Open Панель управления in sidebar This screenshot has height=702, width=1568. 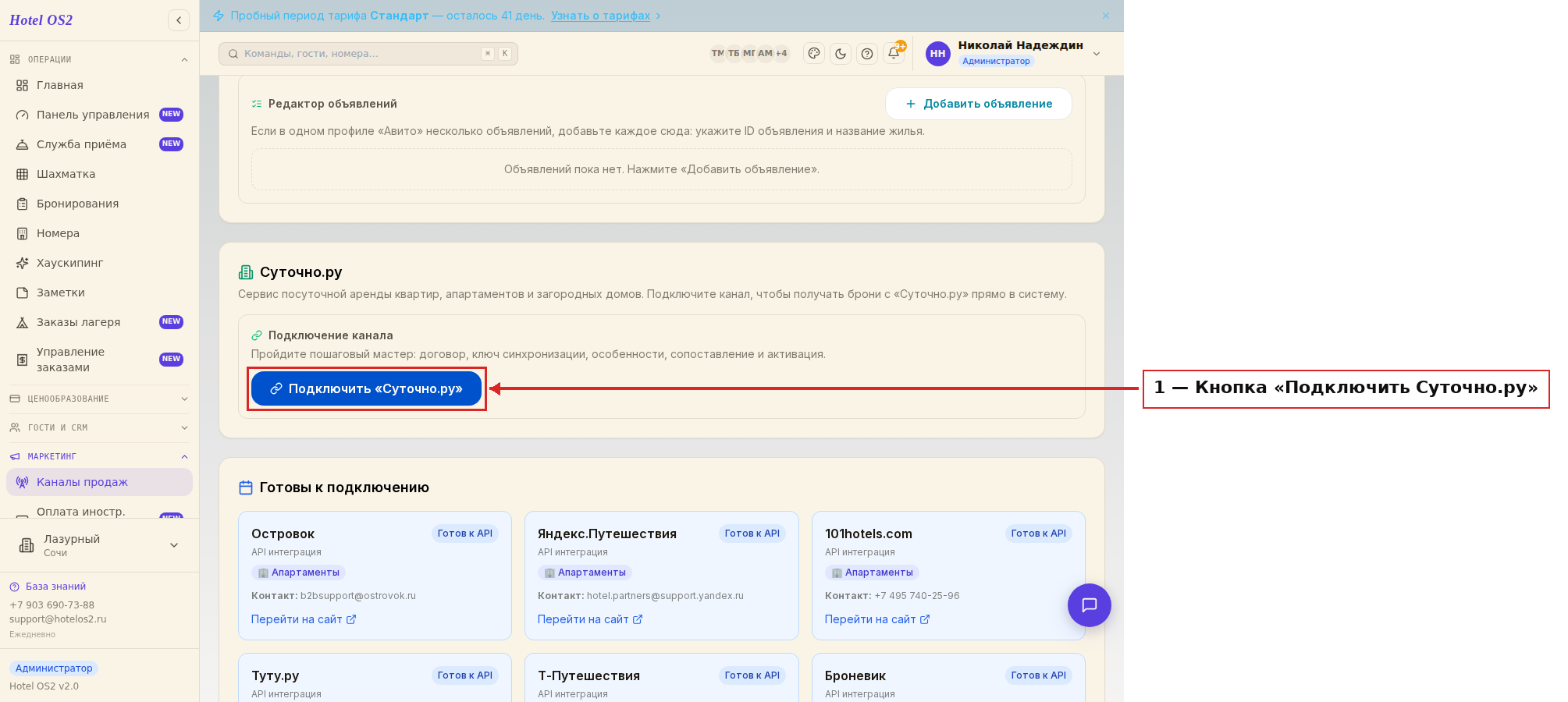[x=99, y=115]
